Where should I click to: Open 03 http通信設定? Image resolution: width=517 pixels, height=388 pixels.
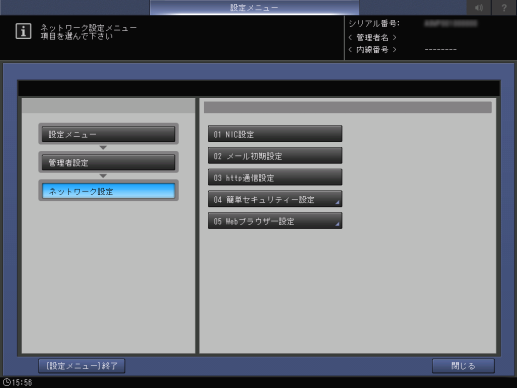pos(275,177)
